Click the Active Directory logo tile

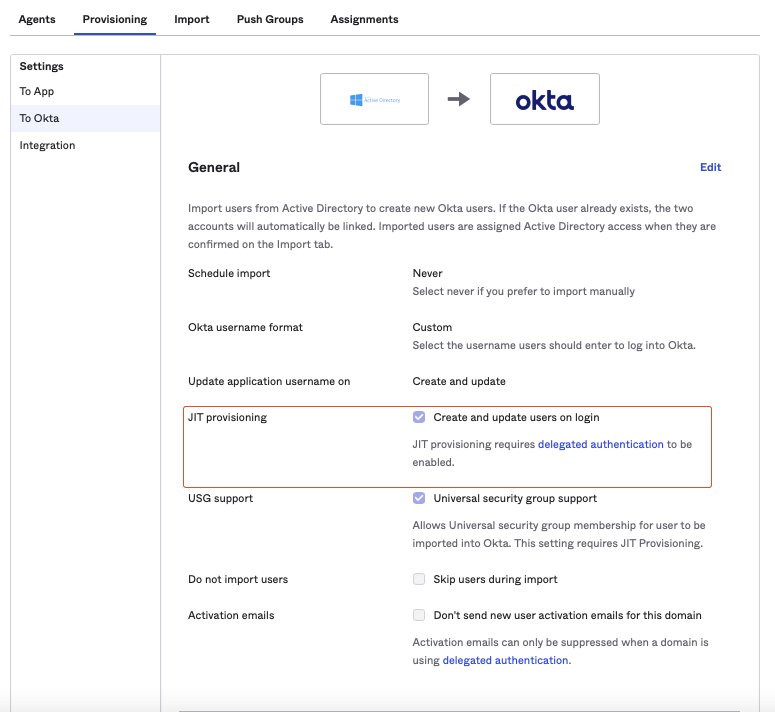tap(374, 99)
